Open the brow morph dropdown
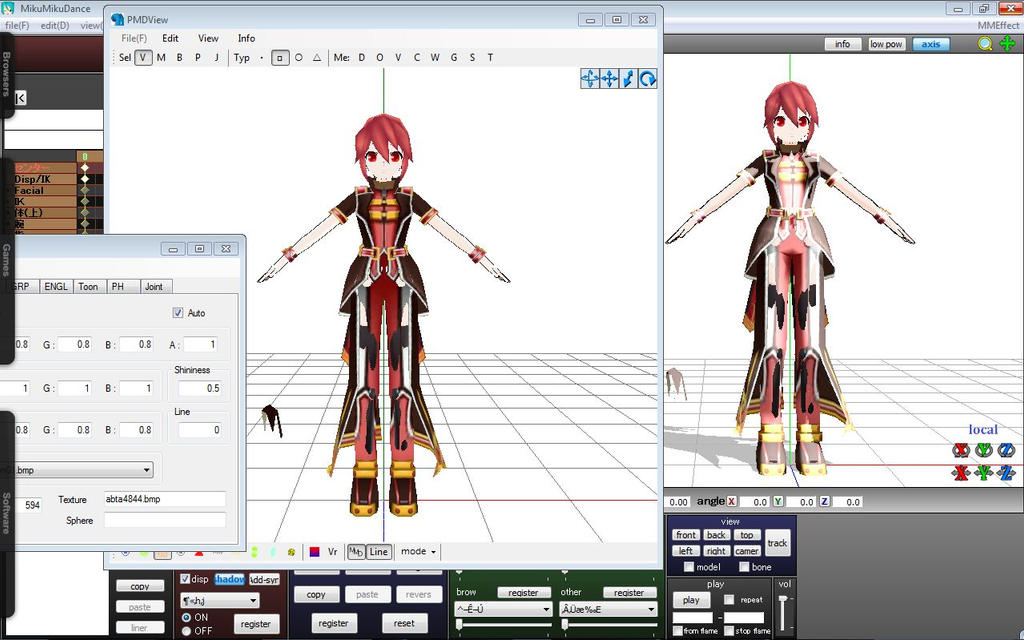Image resolution: width=1024 pixels, height=640 pixels. (x=503, y=609)
